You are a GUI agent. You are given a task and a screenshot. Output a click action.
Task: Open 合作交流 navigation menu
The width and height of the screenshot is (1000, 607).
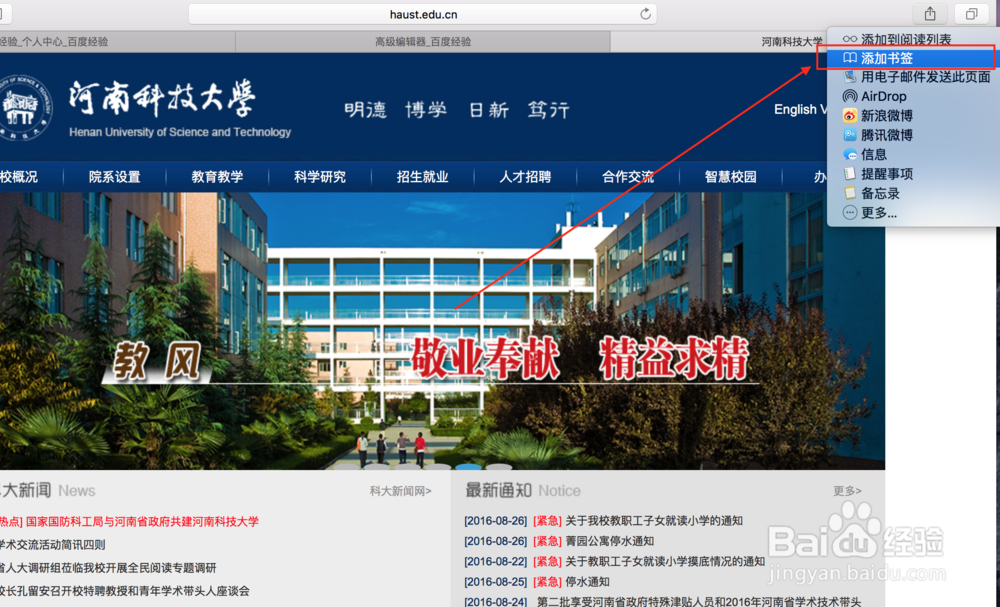628,177
